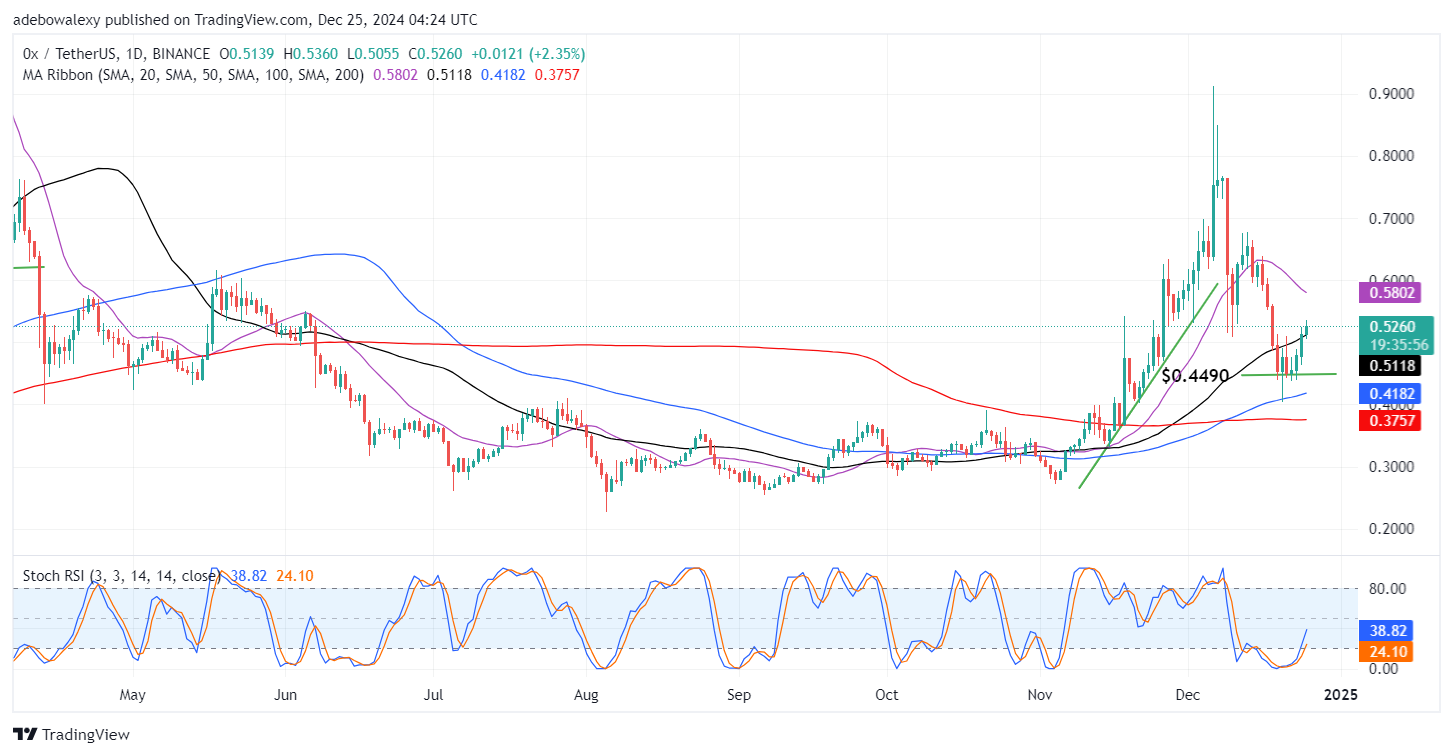Click the SMA 200 value 0.3757 in legend

pyautogui.click(x=558, y=75)
